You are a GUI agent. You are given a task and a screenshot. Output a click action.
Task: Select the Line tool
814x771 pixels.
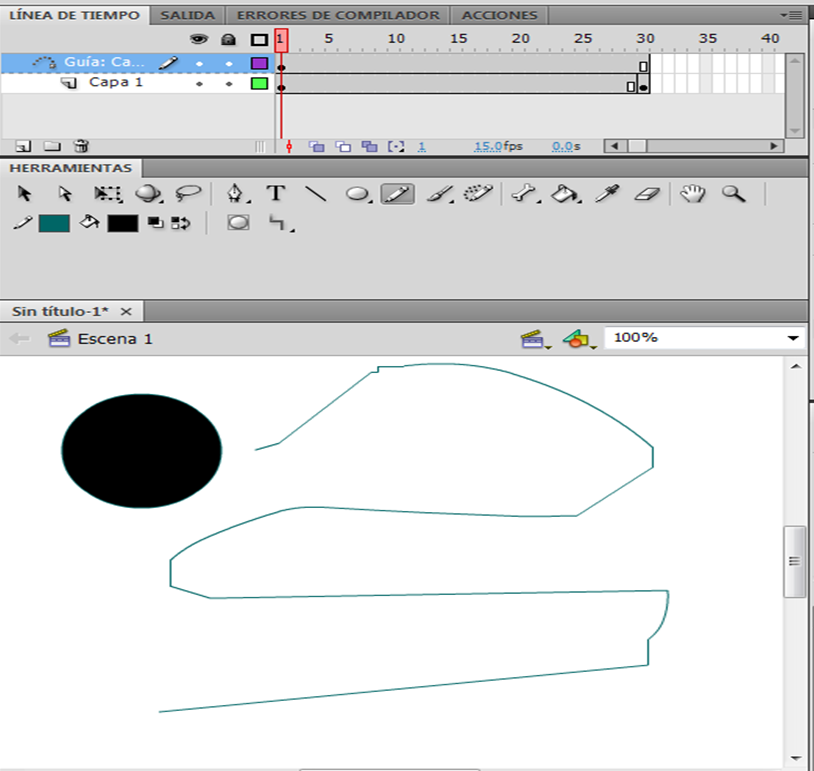(316, 194)
